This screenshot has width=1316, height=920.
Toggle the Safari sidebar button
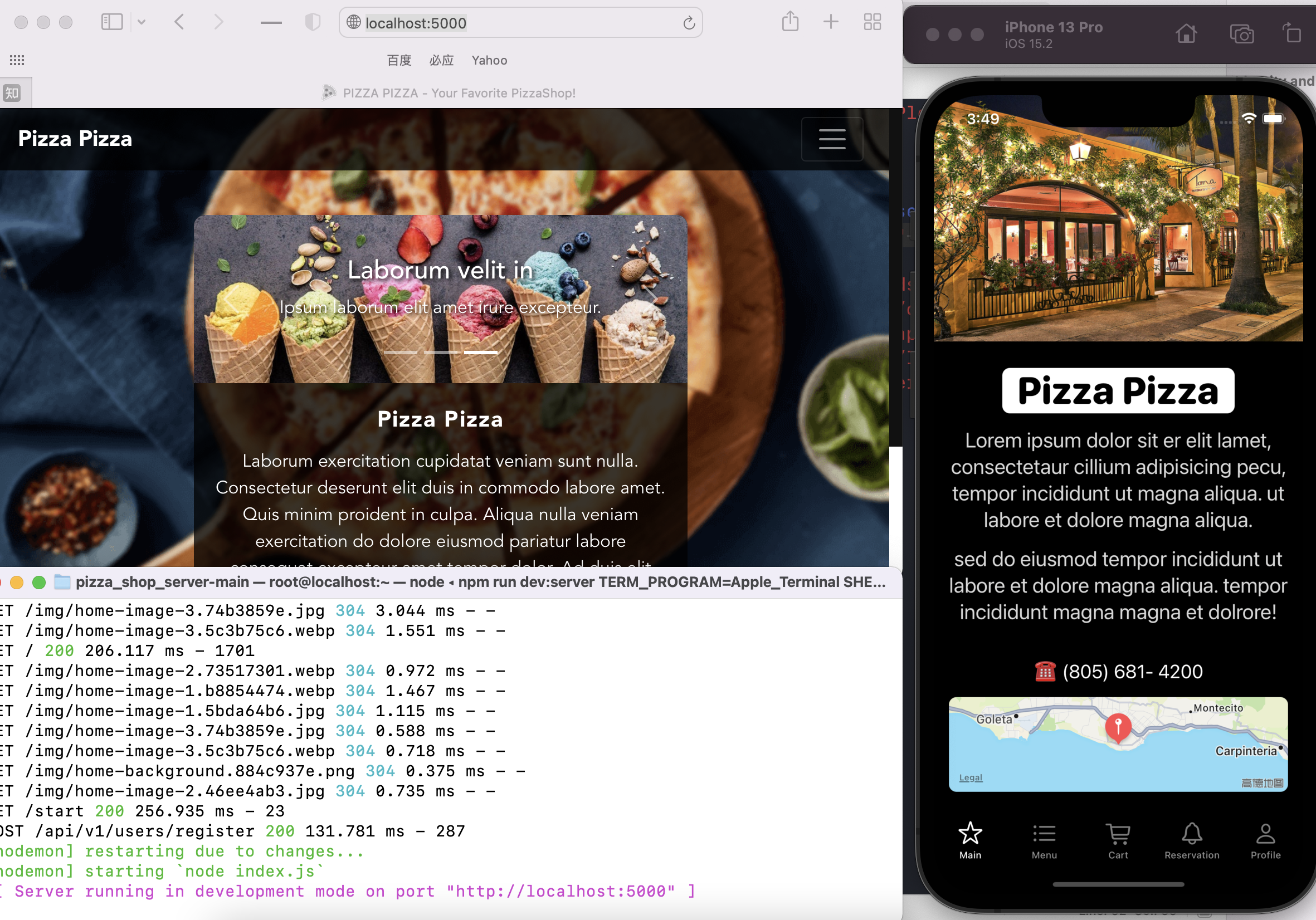112,22
